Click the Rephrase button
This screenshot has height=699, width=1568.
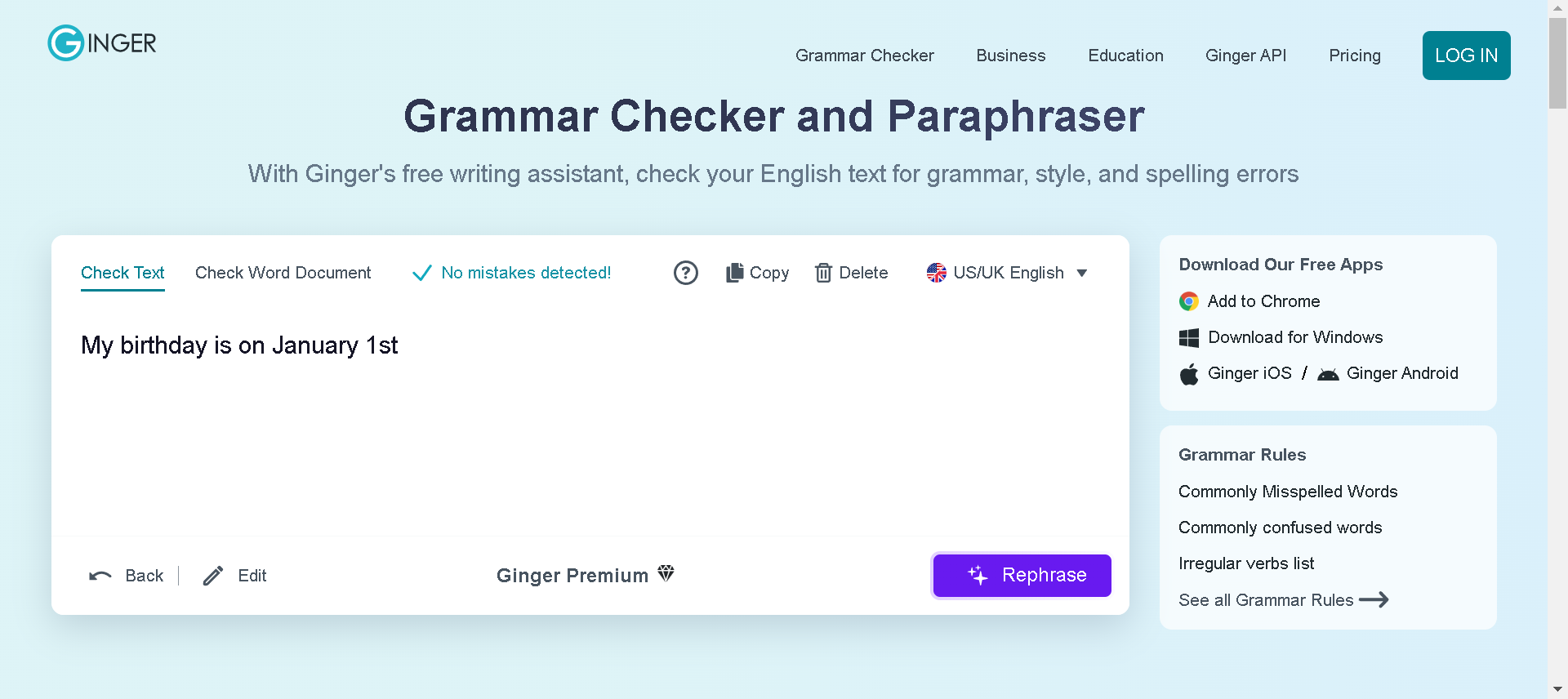click(1022, 576)
